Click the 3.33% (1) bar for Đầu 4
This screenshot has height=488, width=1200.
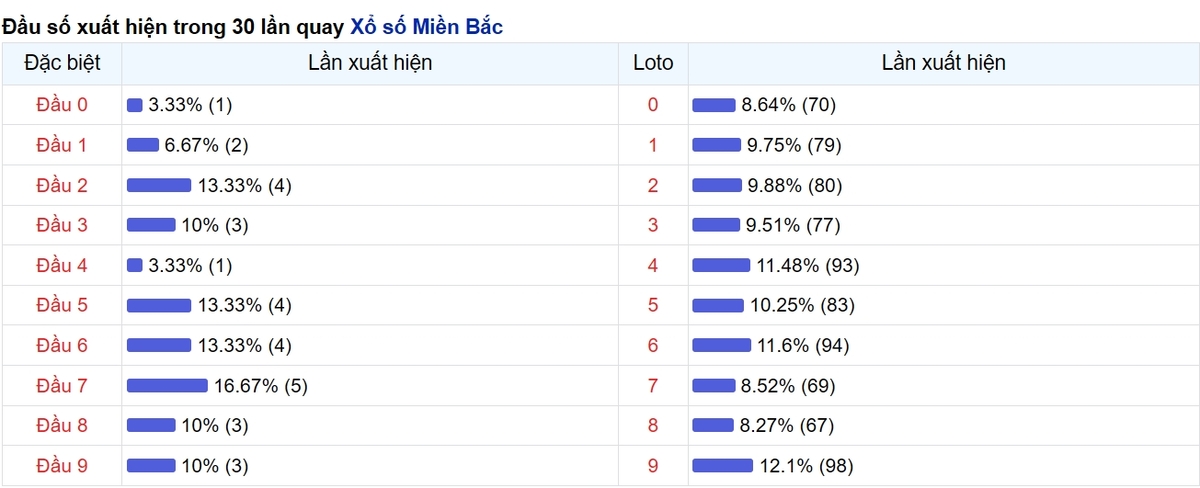[135, 265]
